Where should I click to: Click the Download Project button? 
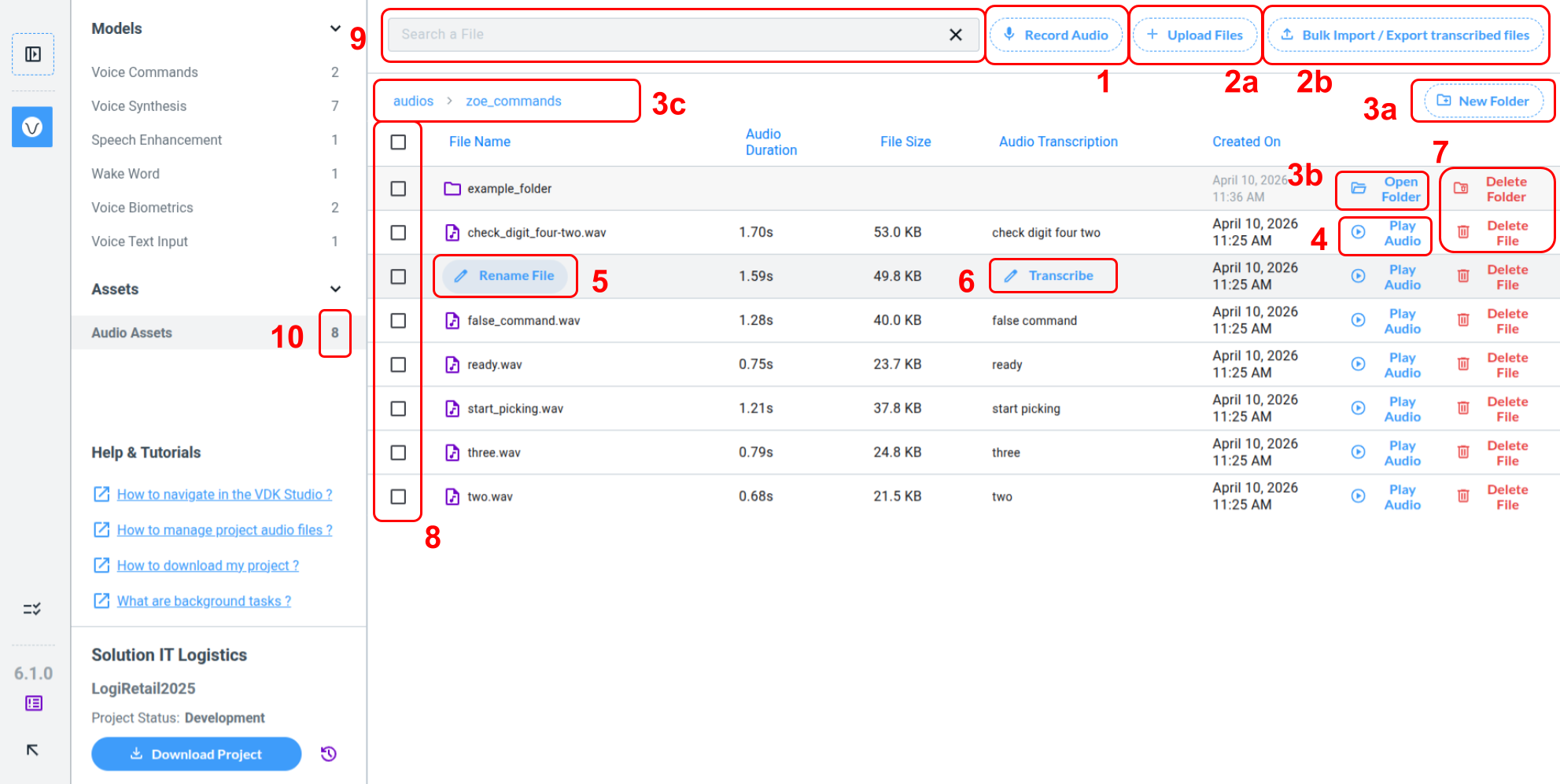pyautogui.click(x=197, y=754)
